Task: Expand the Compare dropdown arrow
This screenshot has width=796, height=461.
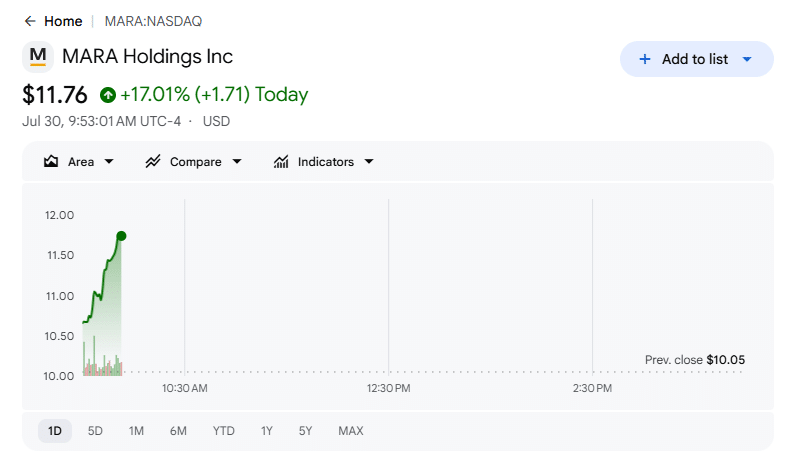Action: [x=237, y=161]
